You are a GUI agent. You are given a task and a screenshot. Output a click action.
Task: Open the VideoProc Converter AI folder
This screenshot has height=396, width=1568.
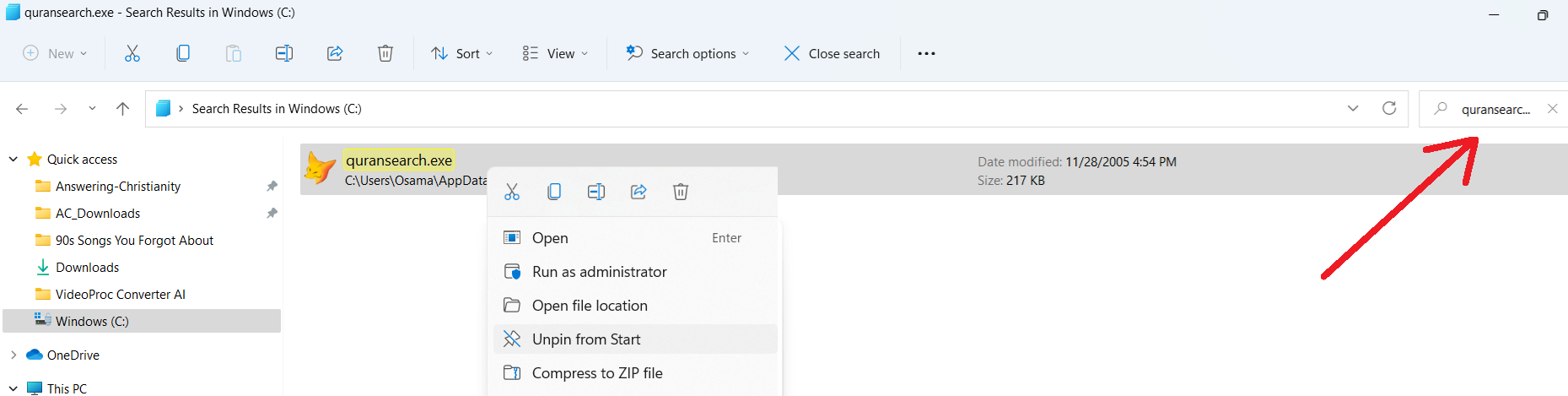[x=121, y=295]
